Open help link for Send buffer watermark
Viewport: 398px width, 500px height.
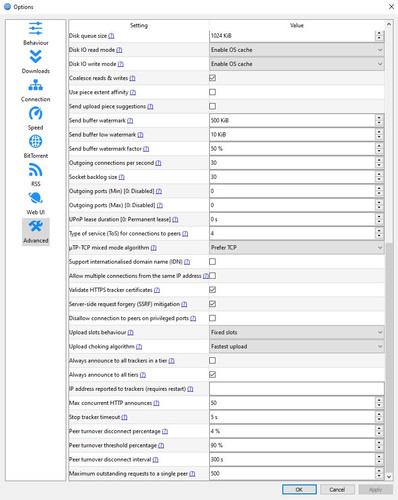(130, 121)
